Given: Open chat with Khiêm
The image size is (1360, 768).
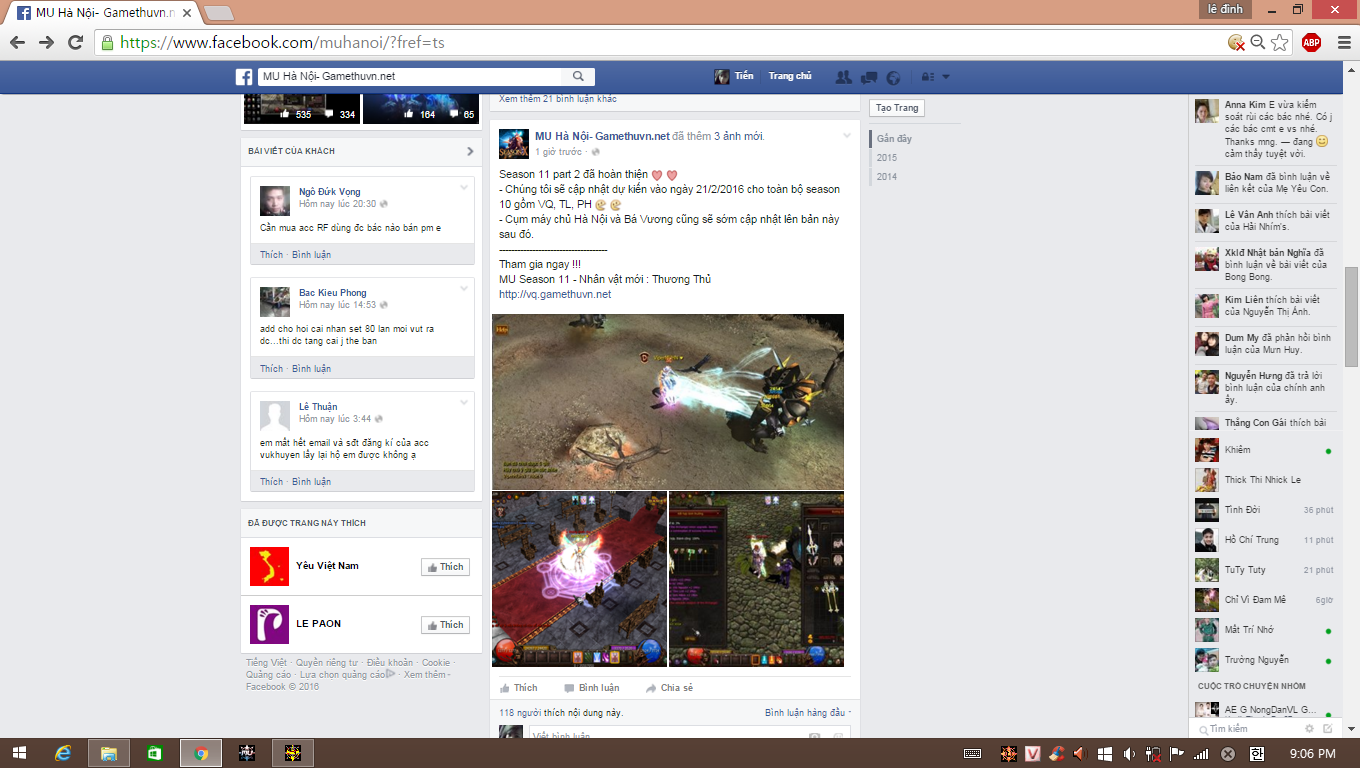Looking at the screenshot, I should click(x=1263, y=450).
